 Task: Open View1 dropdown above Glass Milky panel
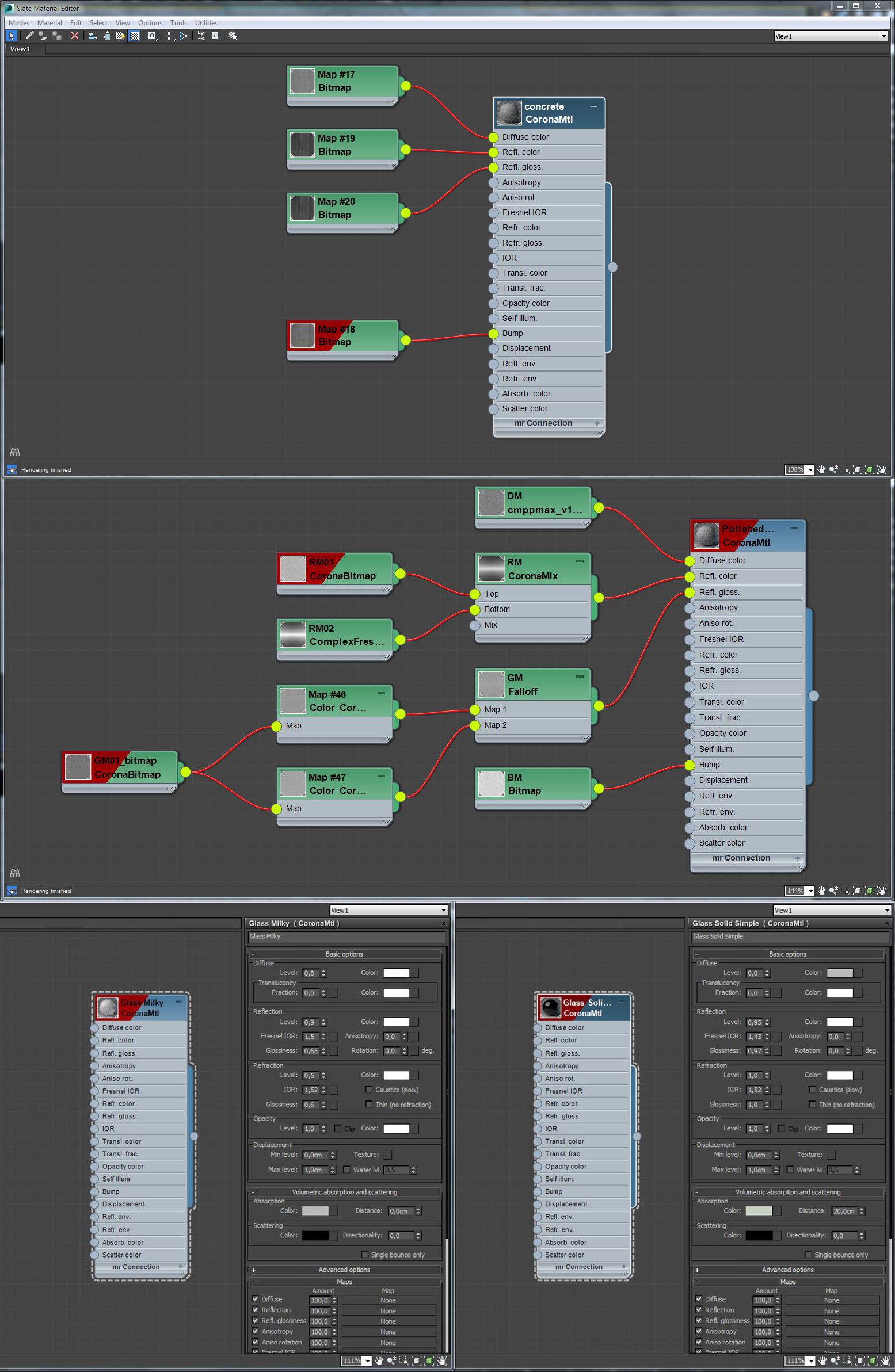(x=389, y=910)
